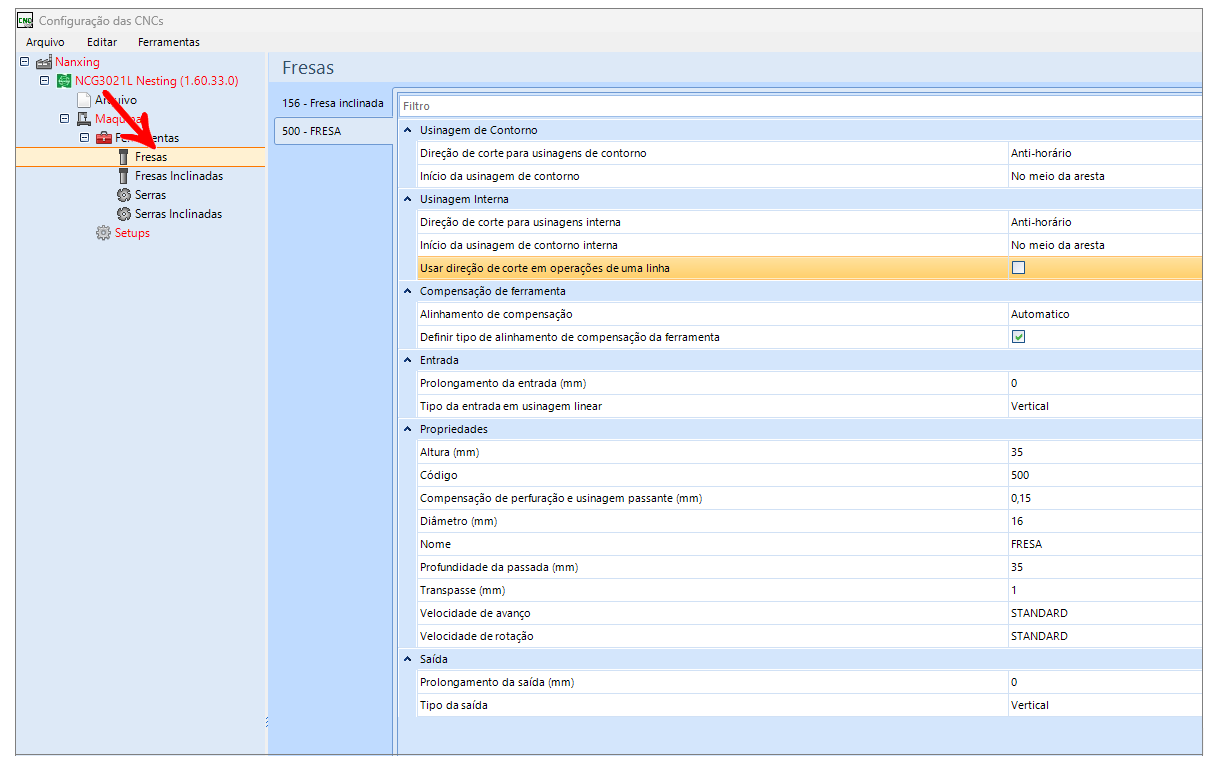Edit 'Transpasse (mm)' value 1
This screenshot has width=1230, height=781.
pos(1104,590)
